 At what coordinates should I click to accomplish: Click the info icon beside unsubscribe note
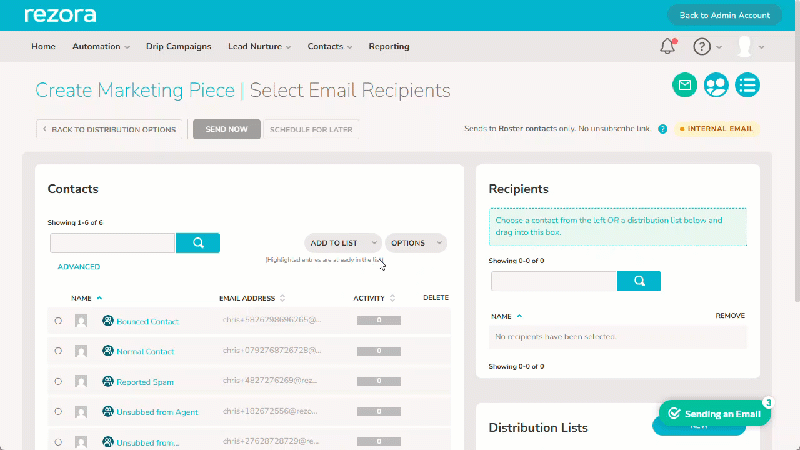tap(662, 129)
